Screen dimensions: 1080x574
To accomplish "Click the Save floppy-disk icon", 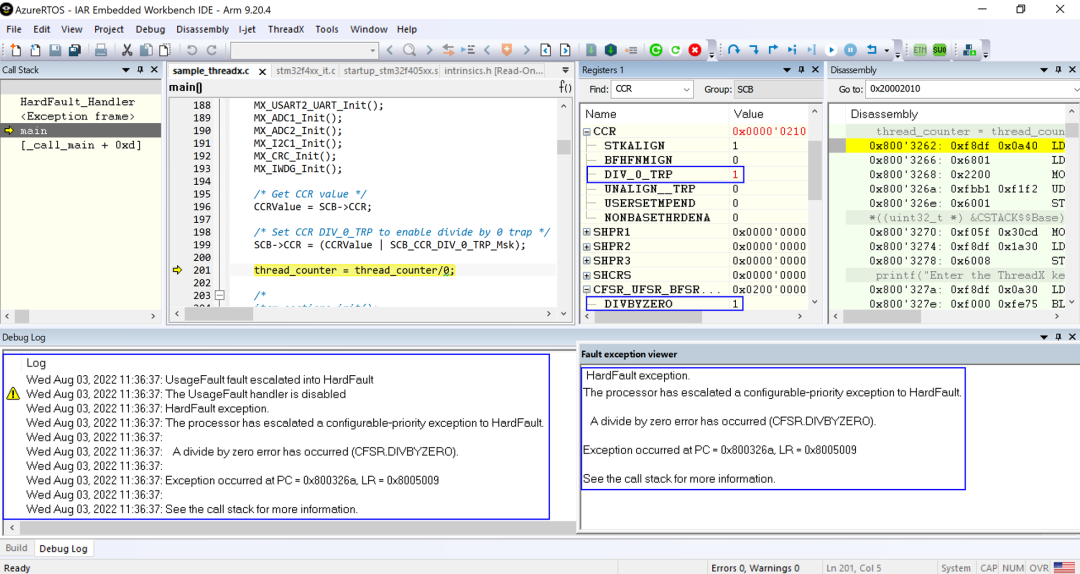I will pyautogui.click(x=55, y=50).
